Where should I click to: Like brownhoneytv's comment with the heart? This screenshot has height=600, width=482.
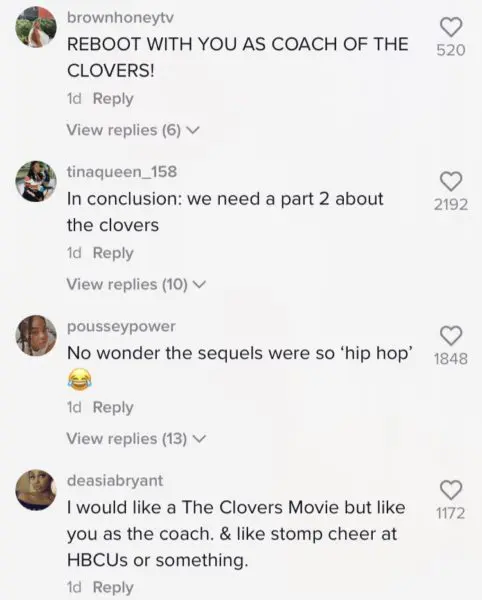pos(451,27)
